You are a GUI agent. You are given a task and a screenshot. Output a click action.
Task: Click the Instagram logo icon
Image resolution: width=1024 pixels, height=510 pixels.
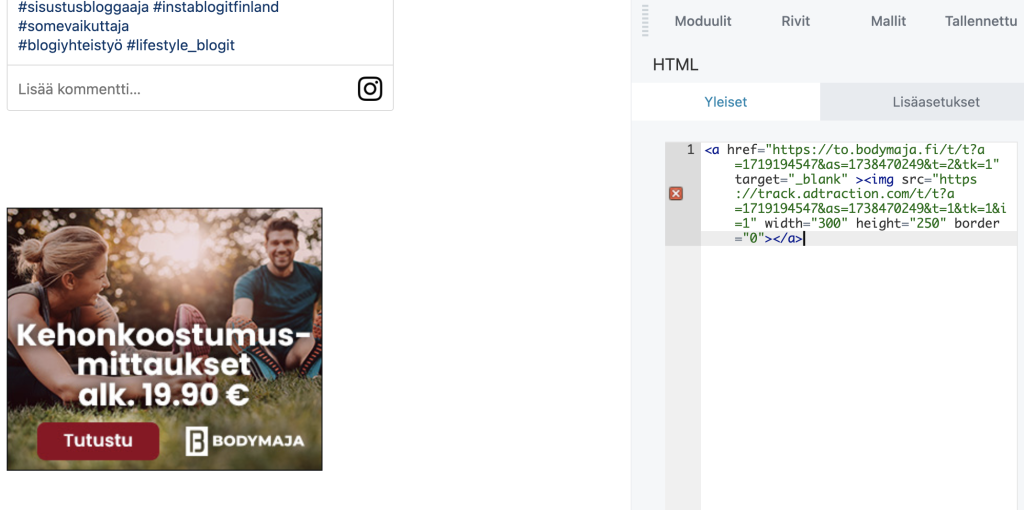pyautogui.click(x=370, y=89)
